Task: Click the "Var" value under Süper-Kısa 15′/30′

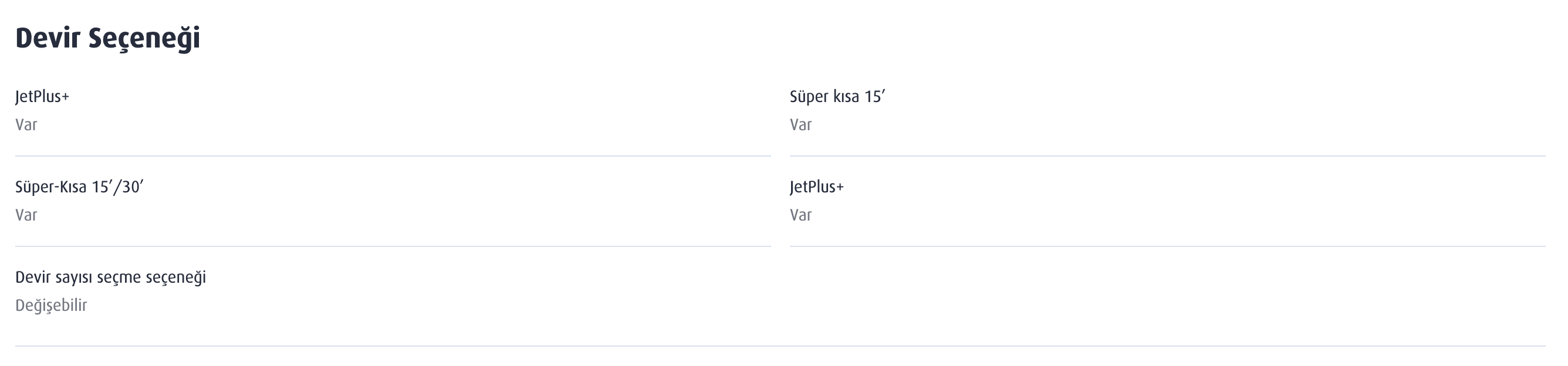Action: point(26,215)
